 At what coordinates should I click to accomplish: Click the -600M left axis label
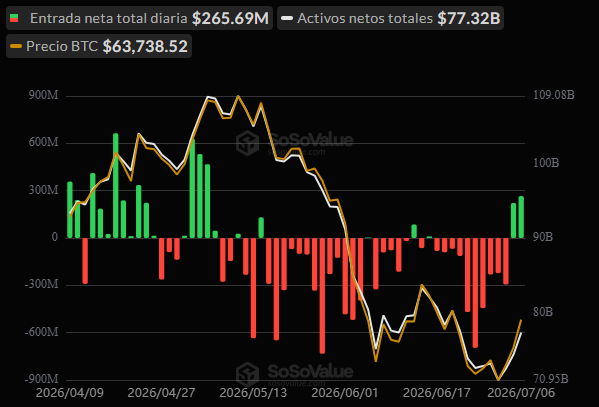point(42,332)
